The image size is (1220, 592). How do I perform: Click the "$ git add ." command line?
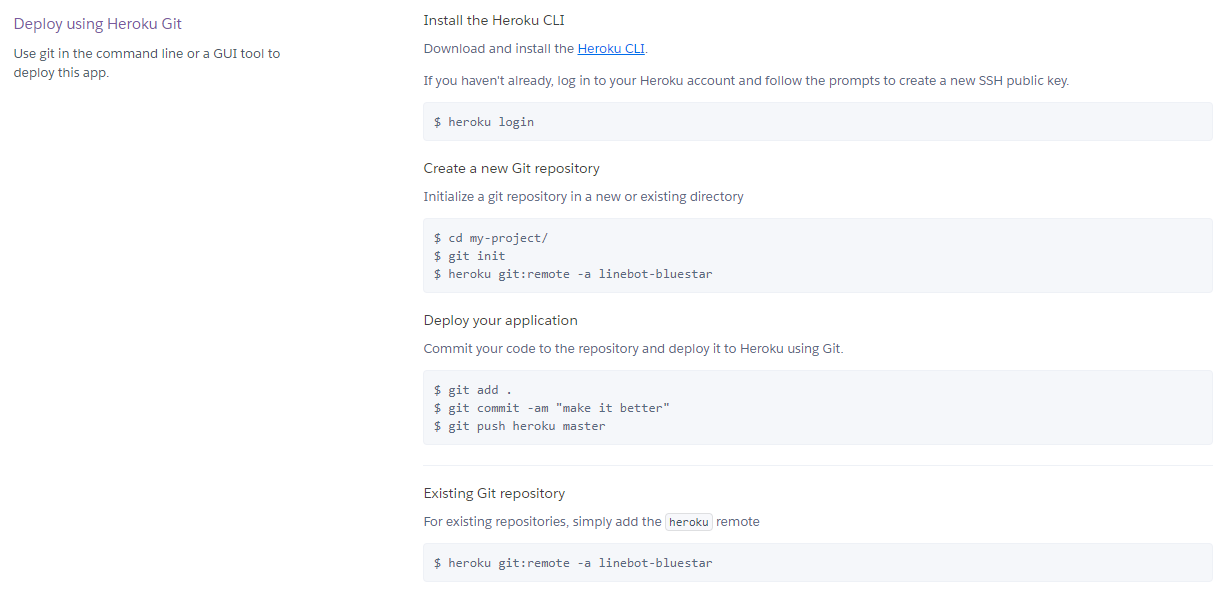point(473,390)
